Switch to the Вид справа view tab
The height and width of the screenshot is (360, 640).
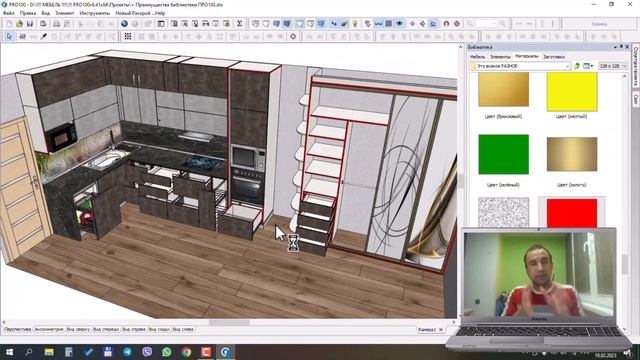point(134,329)
